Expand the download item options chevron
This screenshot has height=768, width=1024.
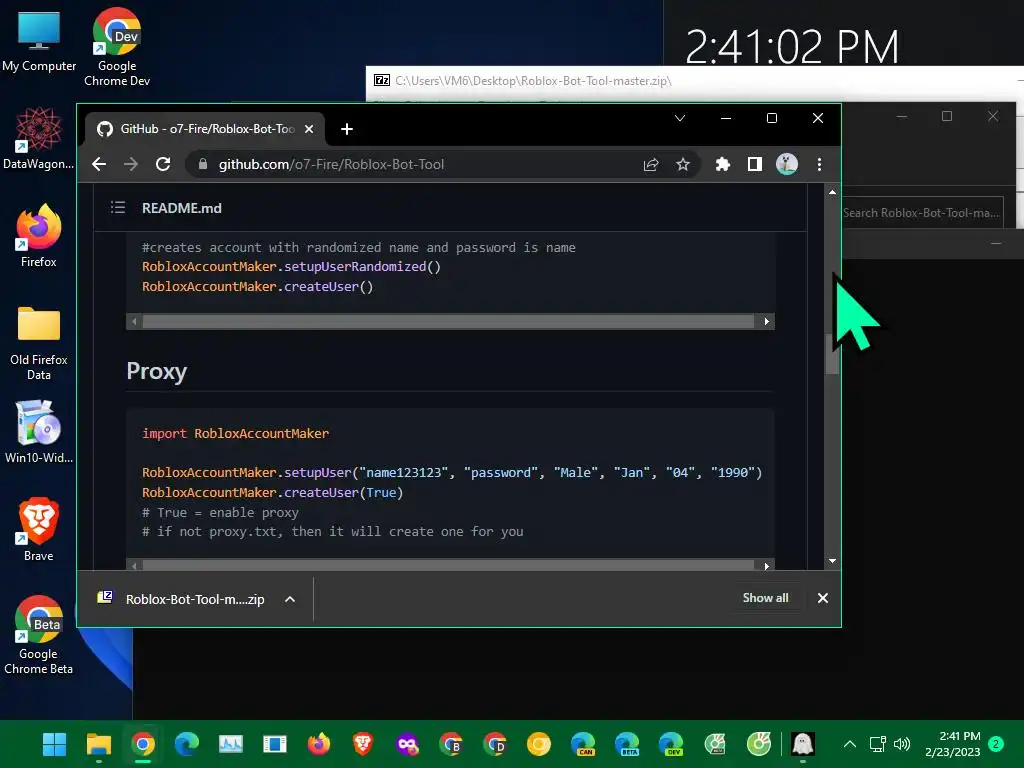pyautogui.click(x=290, y=599)
